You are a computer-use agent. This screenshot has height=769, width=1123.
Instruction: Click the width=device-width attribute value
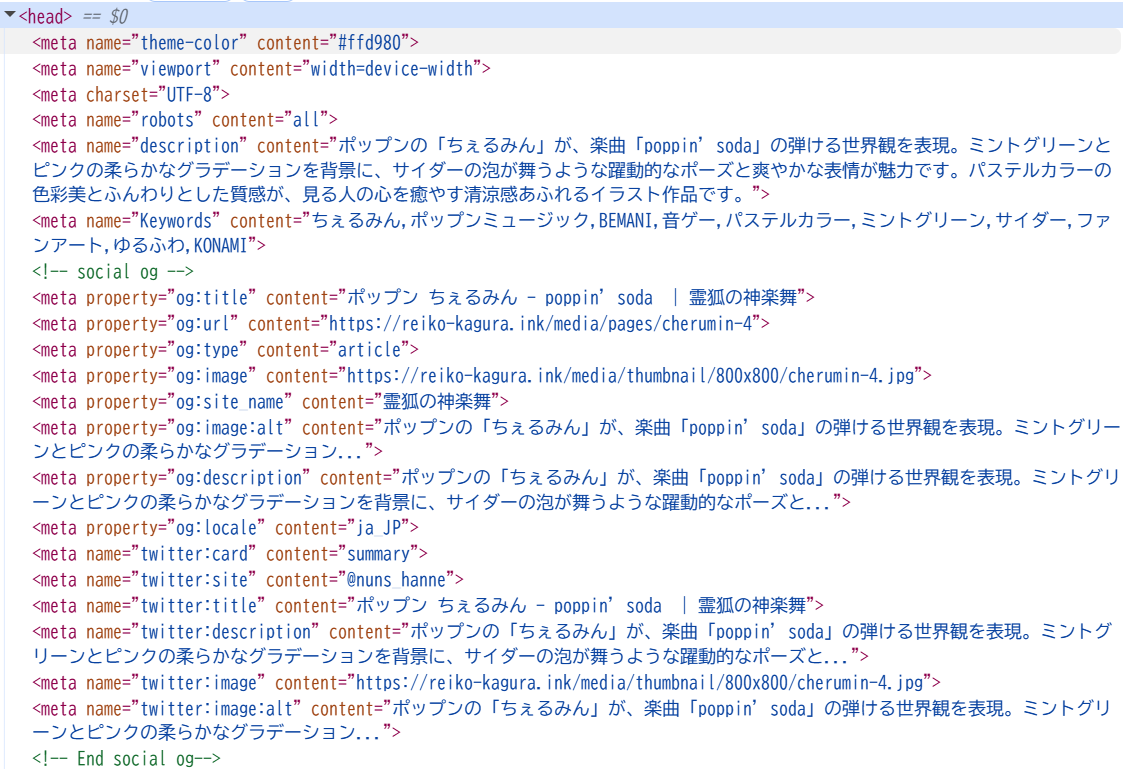pos(392,69)
